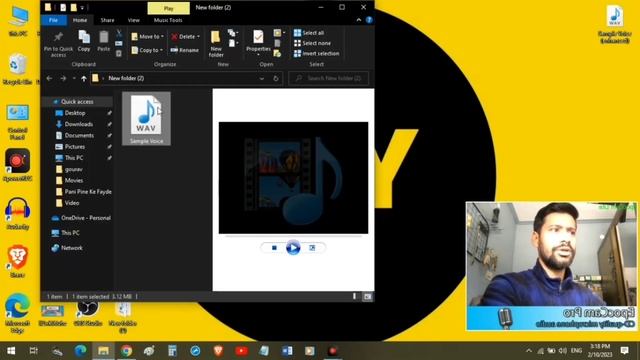Image resolution: width=640 pixels, height=360 pixels.
Task: Open File Explorer help icon
Action: [369, 20]
